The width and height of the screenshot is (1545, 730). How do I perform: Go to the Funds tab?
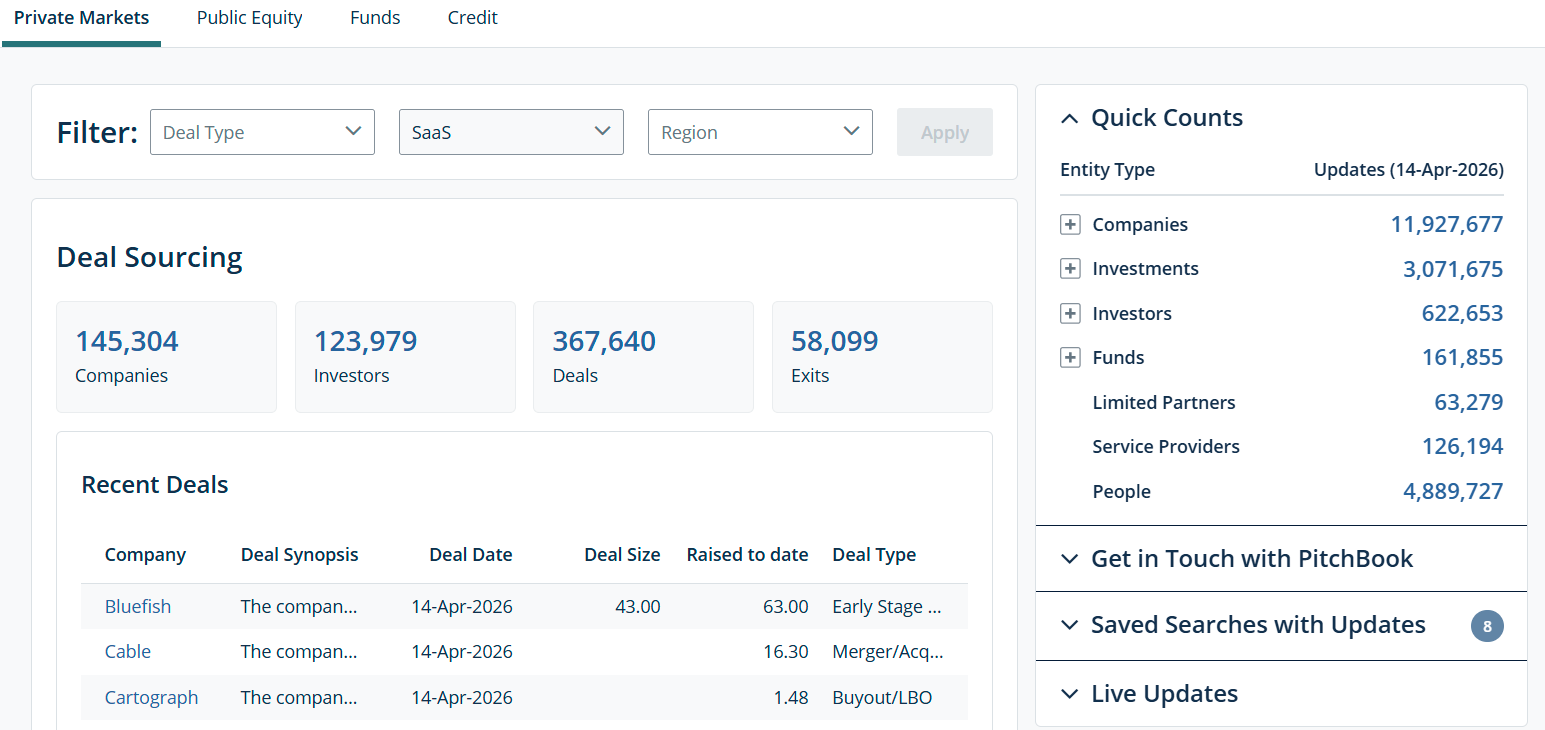(375, 18)
